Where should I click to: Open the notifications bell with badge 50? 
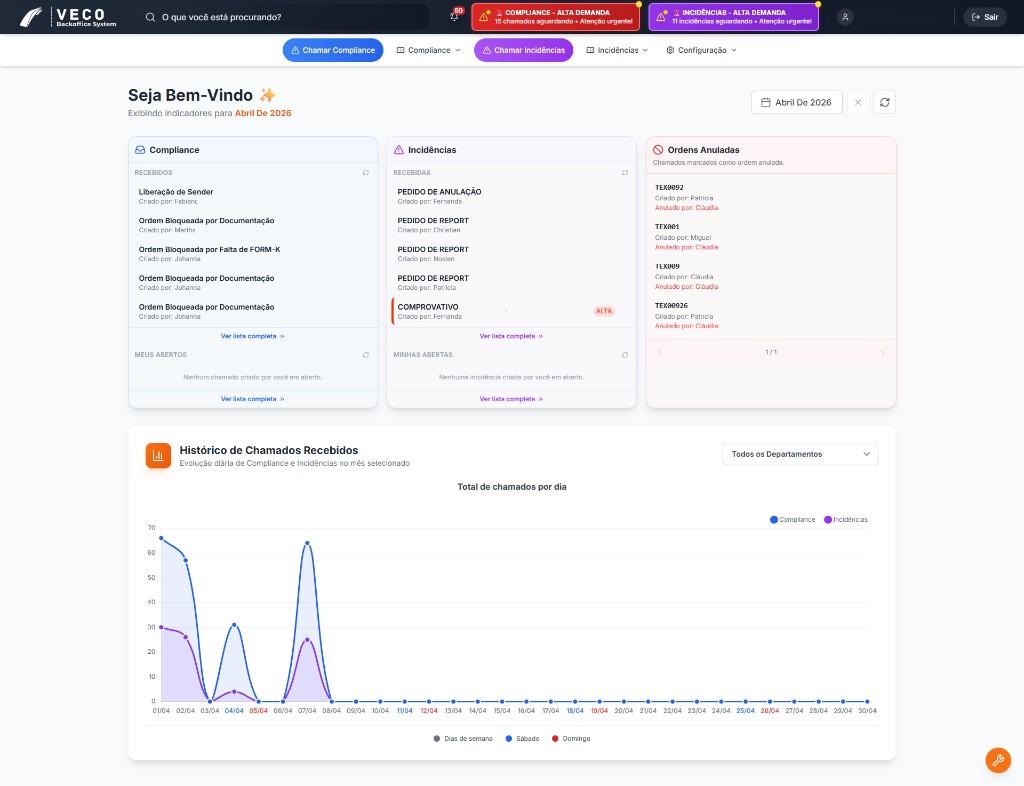coord(455,17)
